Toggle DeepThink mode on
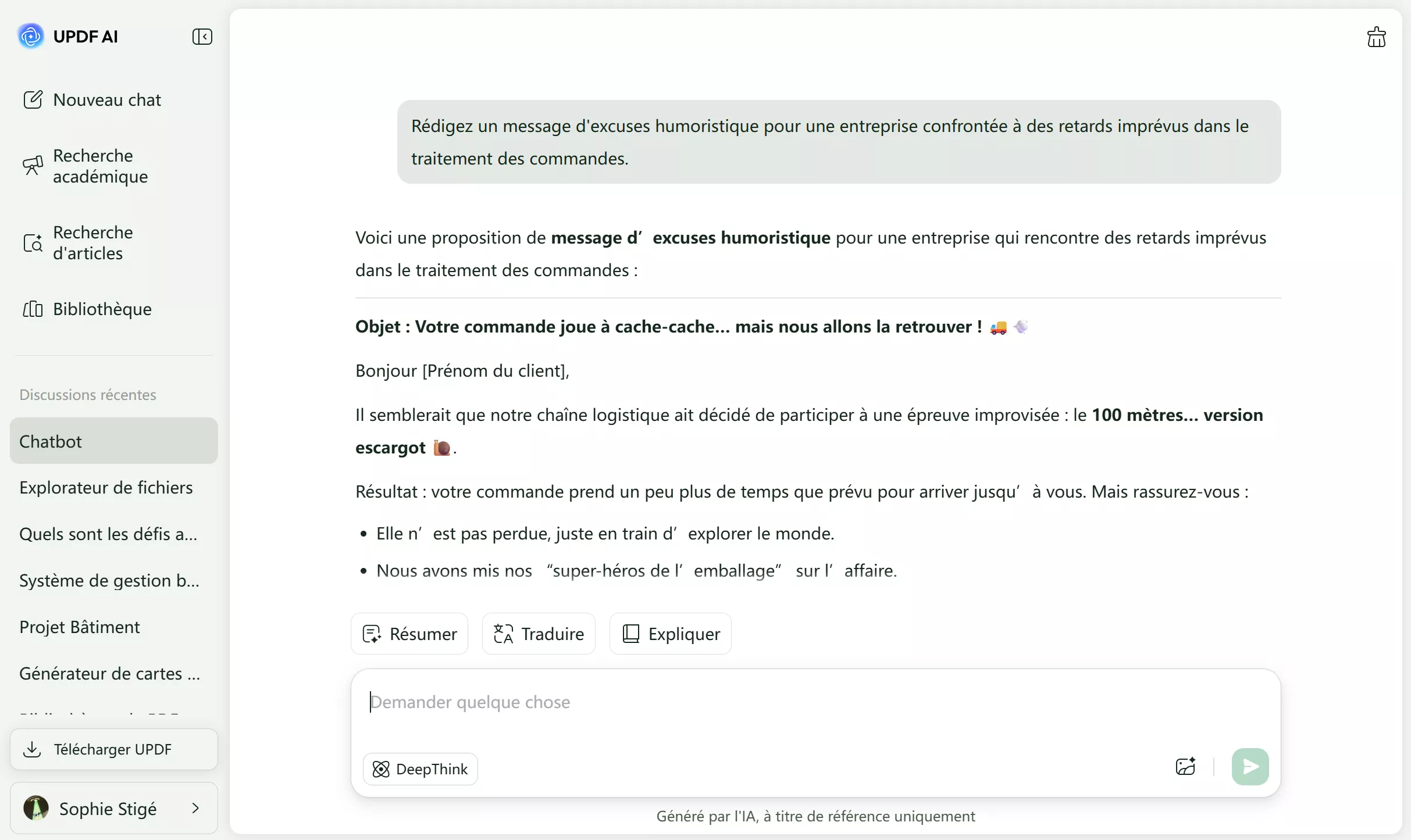Viewport: 1411px width, 840px height. [420, 769]
